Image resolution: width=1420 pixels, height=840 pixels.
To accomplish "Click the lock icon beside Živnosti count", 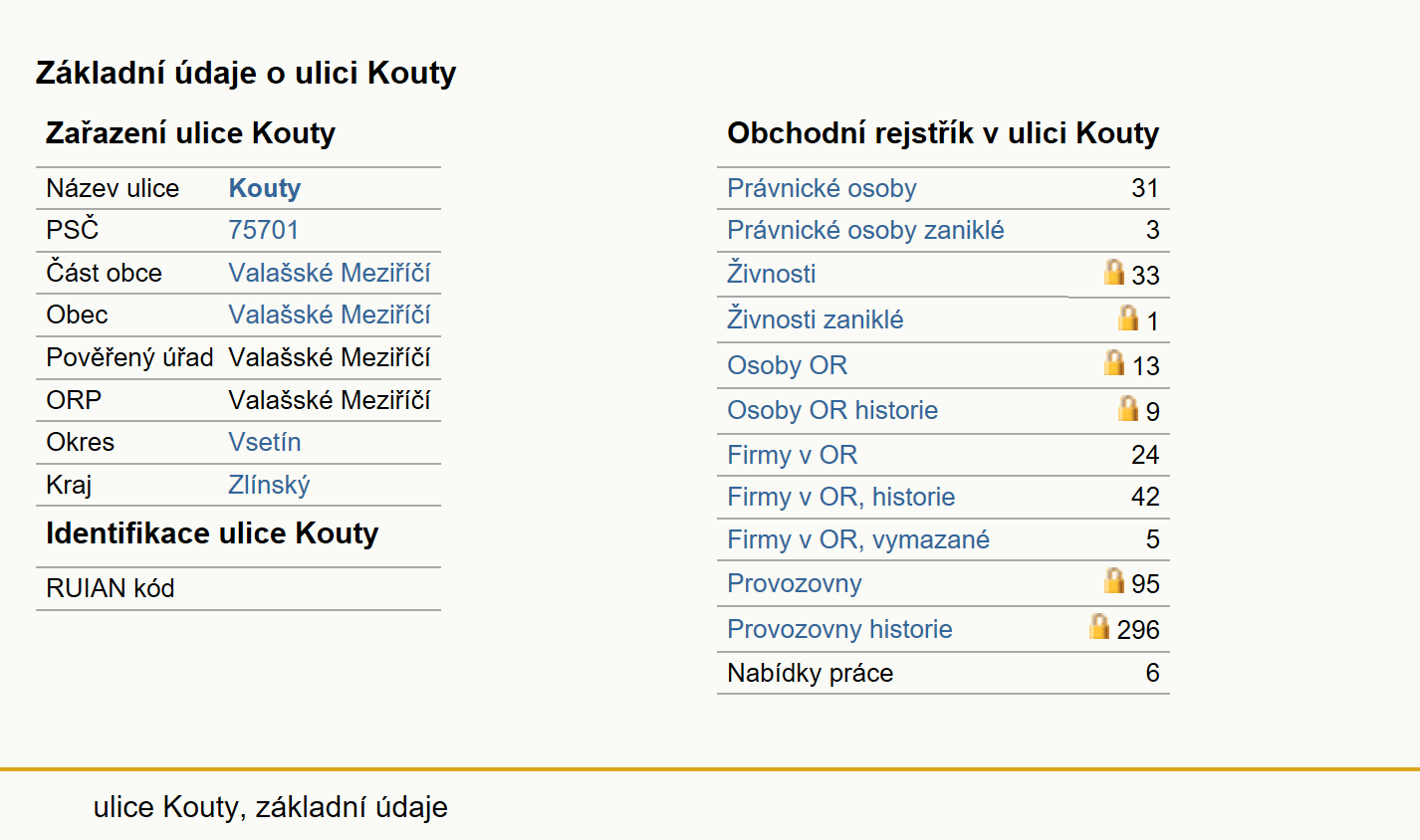I will (x=1114, y=272).
